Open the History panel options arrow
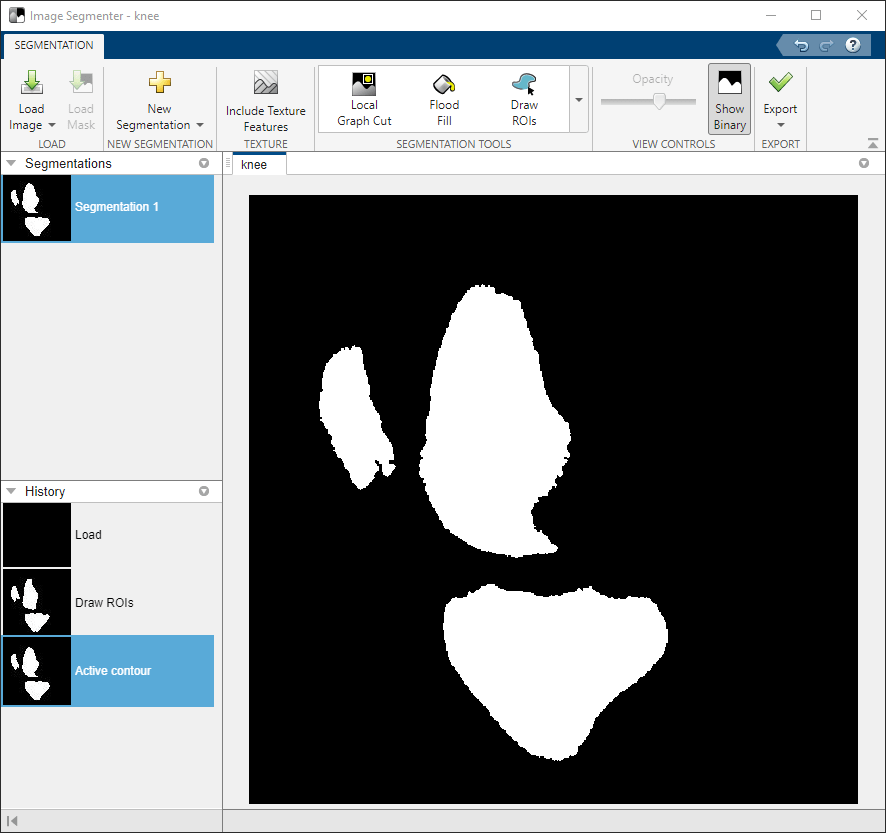The height and width of the screenshot is (833, 886). click(204, 491)
